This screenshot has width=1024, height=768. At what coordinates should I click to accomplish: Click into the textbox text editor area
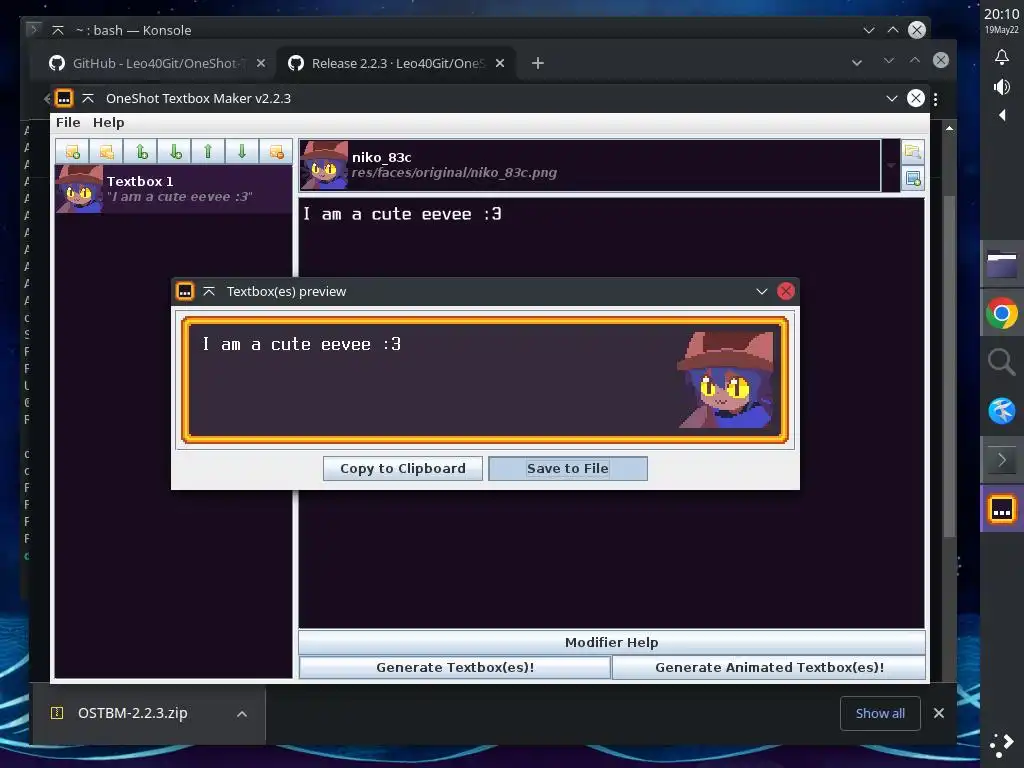coord(611,413)
